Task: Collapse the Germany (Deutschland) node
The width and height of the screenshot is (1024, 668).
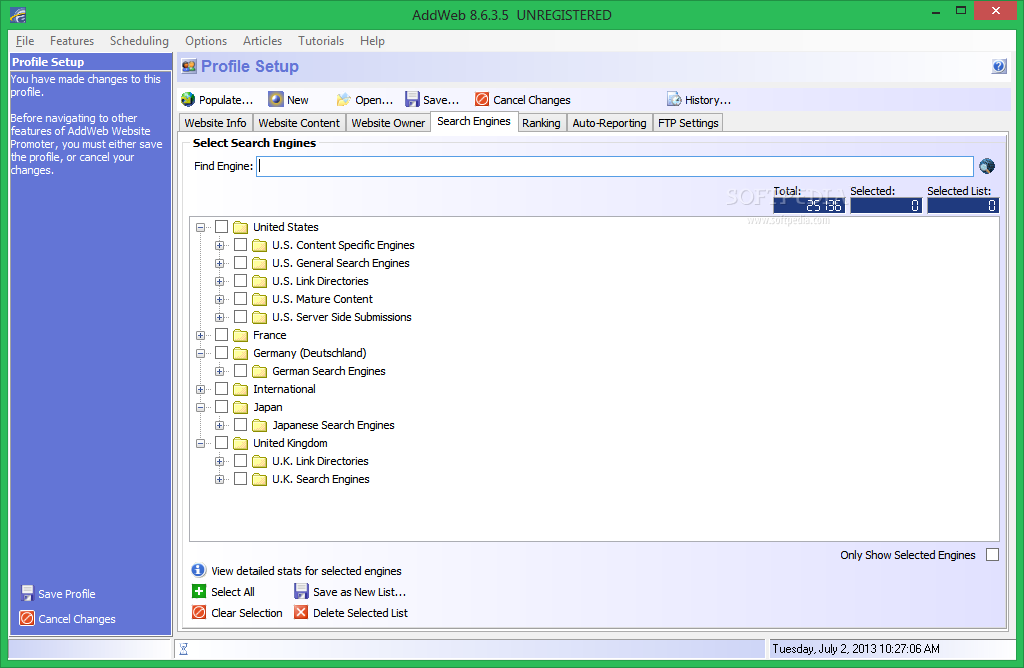Action: tap(200, 353)
